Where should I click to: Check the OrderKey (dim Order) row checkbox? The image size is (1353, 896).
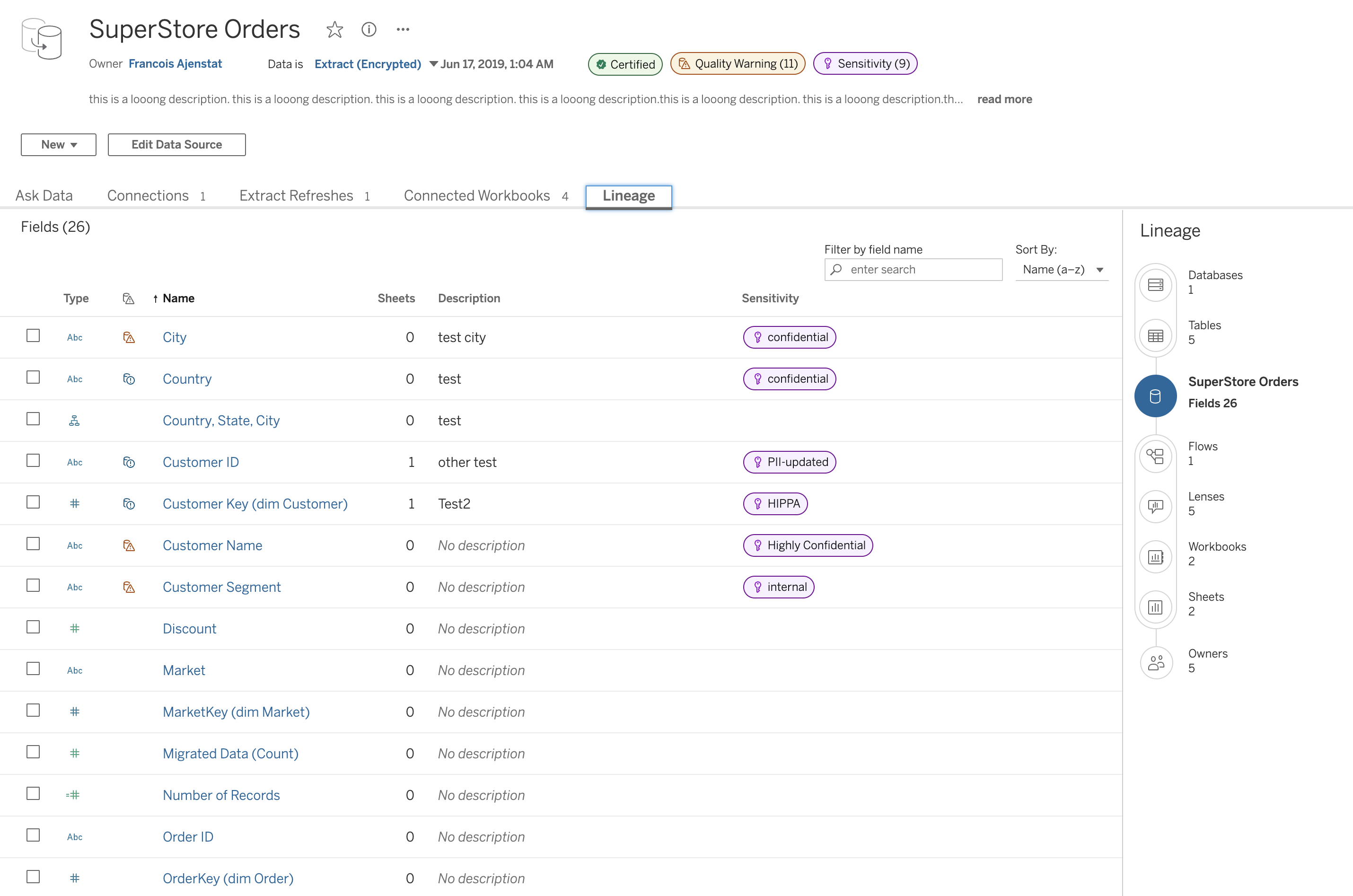point(33,877)
